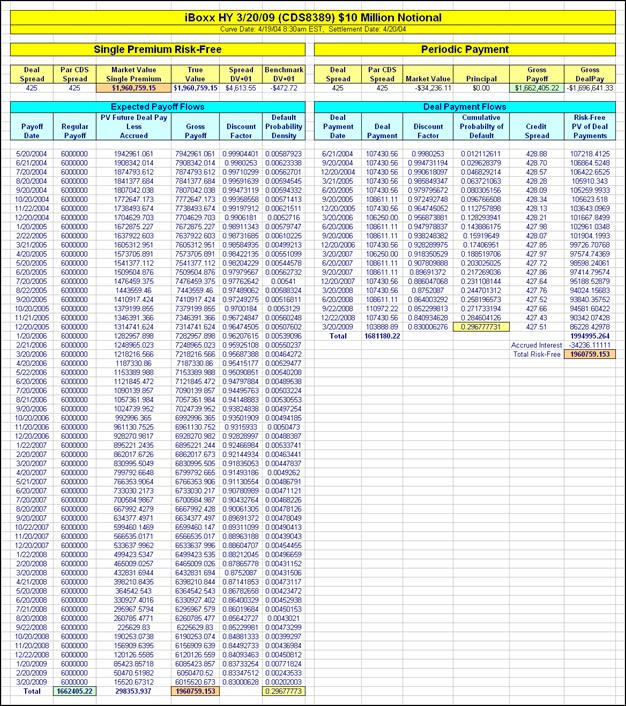
Task: Click the yellow cumulative probability cell '0.296777731'
Action: pos(481,327)
